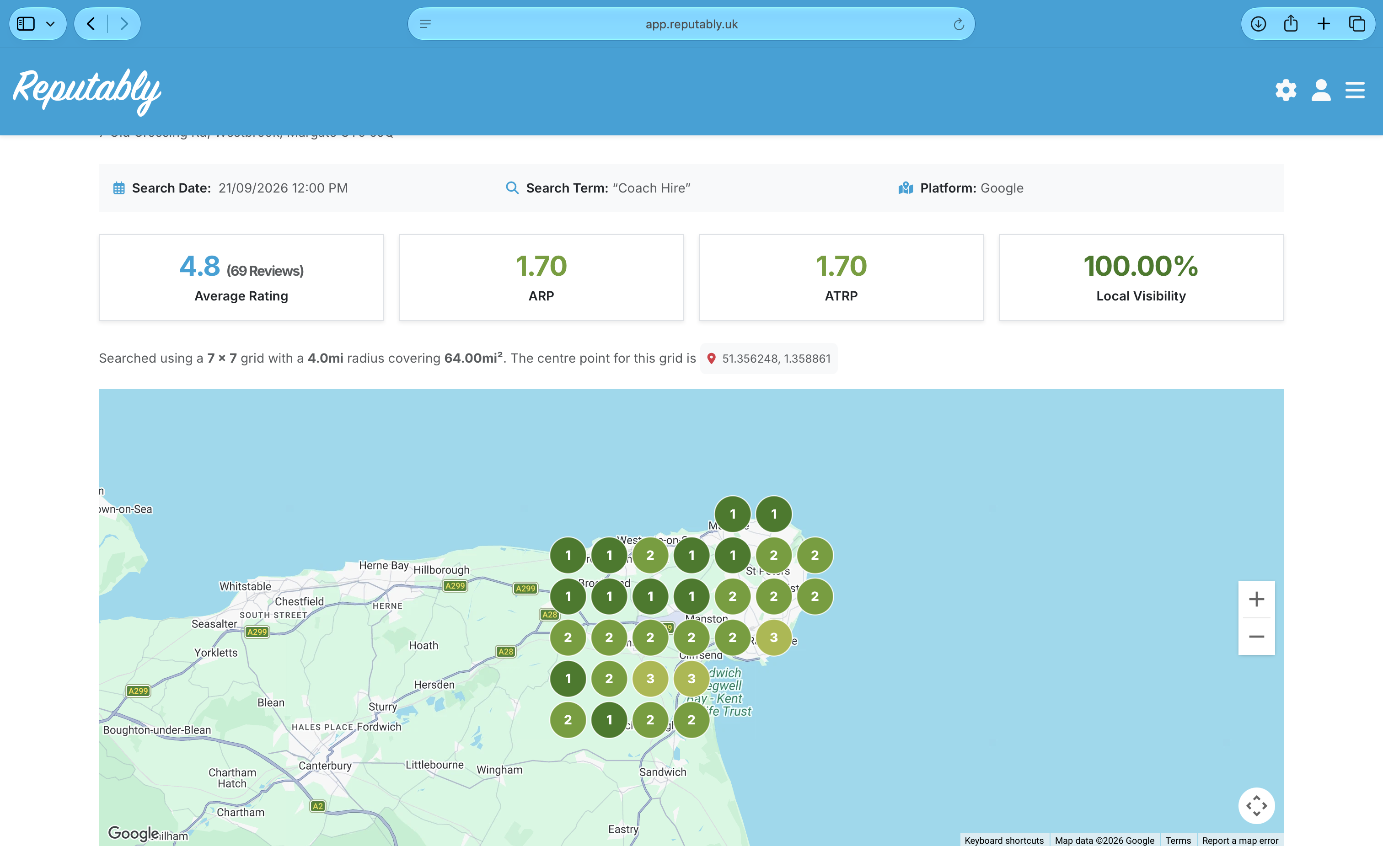Show the tab overview

point(1356,23)
